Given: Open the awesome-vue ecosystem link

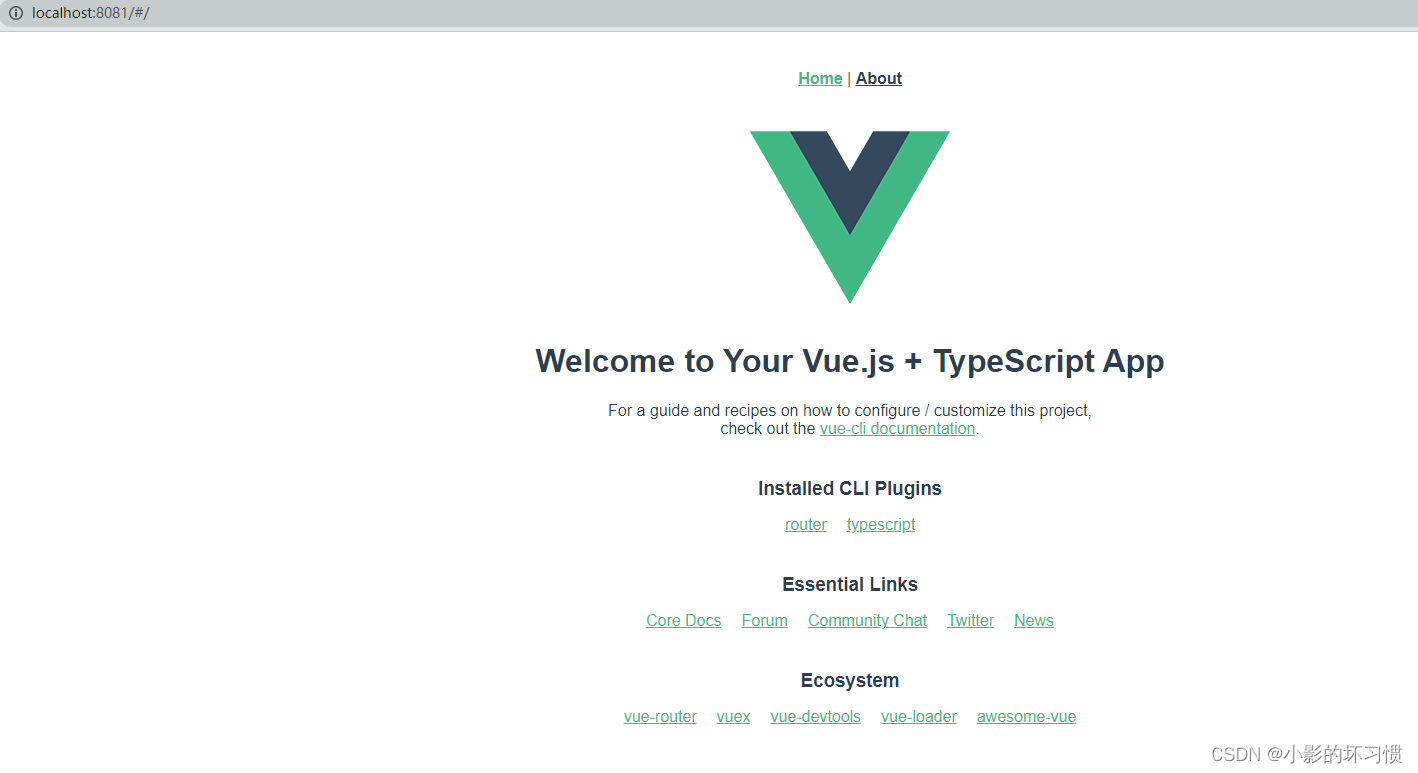Looking at the screenshot, I should 1026,716.
